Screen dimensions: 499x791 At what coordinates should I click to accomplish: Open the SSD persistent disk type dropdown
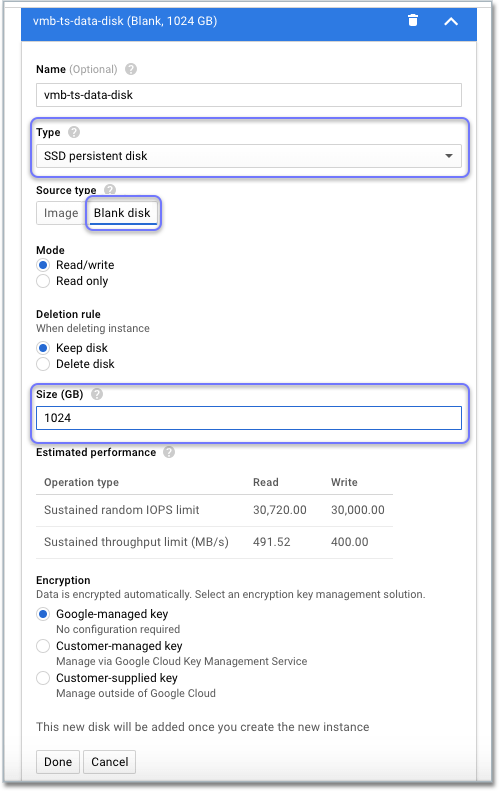point(249,156)
